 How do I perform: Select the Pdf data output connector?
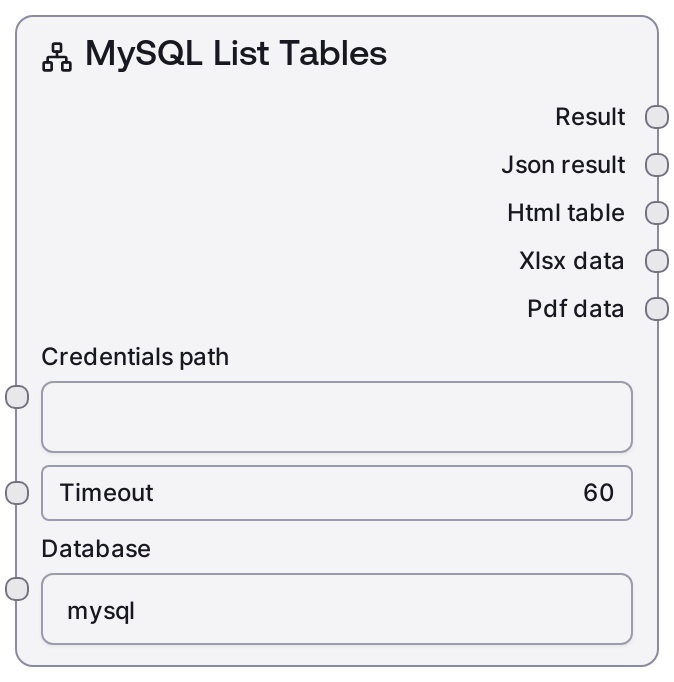tap(657, 309)
